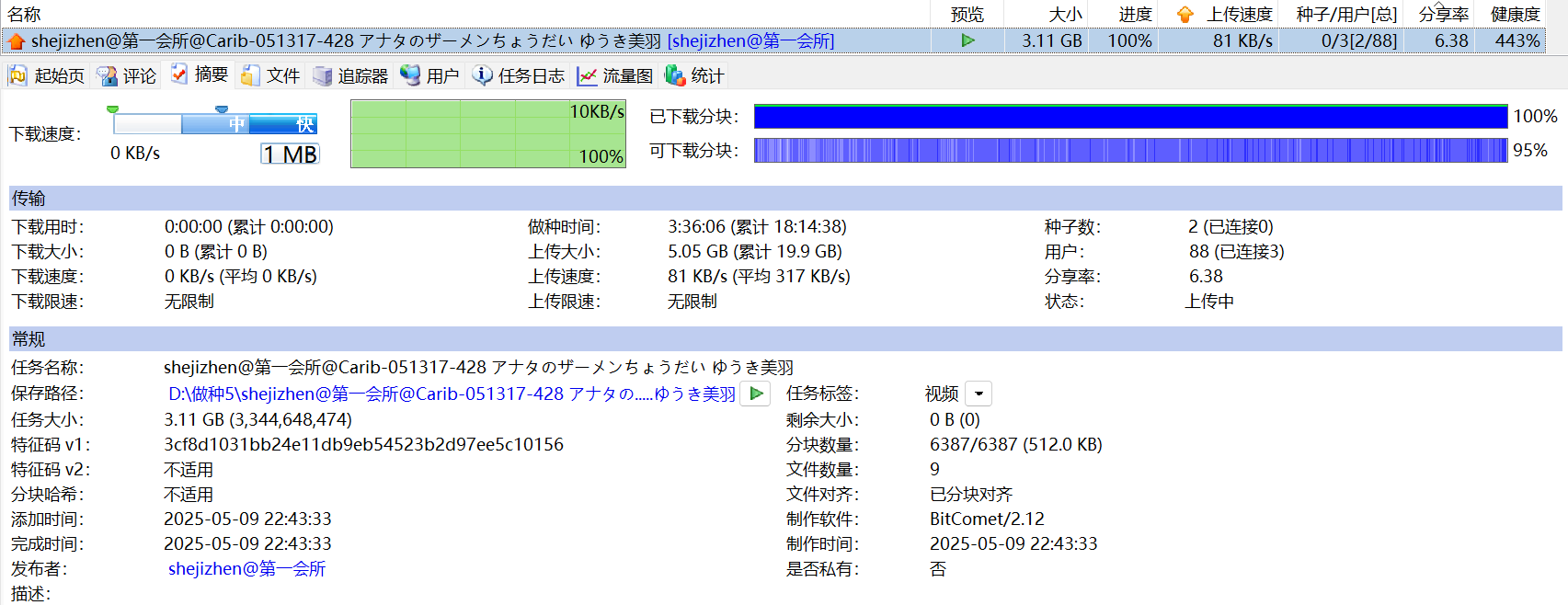1568x605 pixels.
Task: Select the 摘要 tab
Action: click(200, 74)
